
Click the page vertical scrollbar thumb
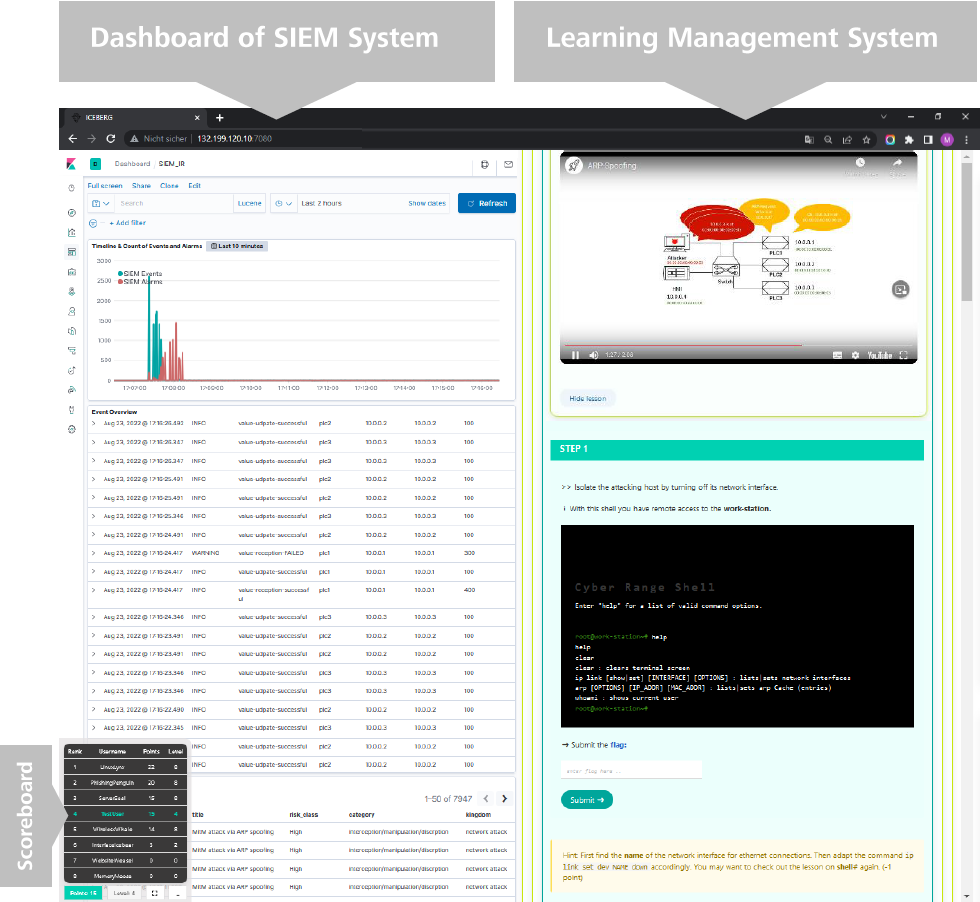coord(968,231)
